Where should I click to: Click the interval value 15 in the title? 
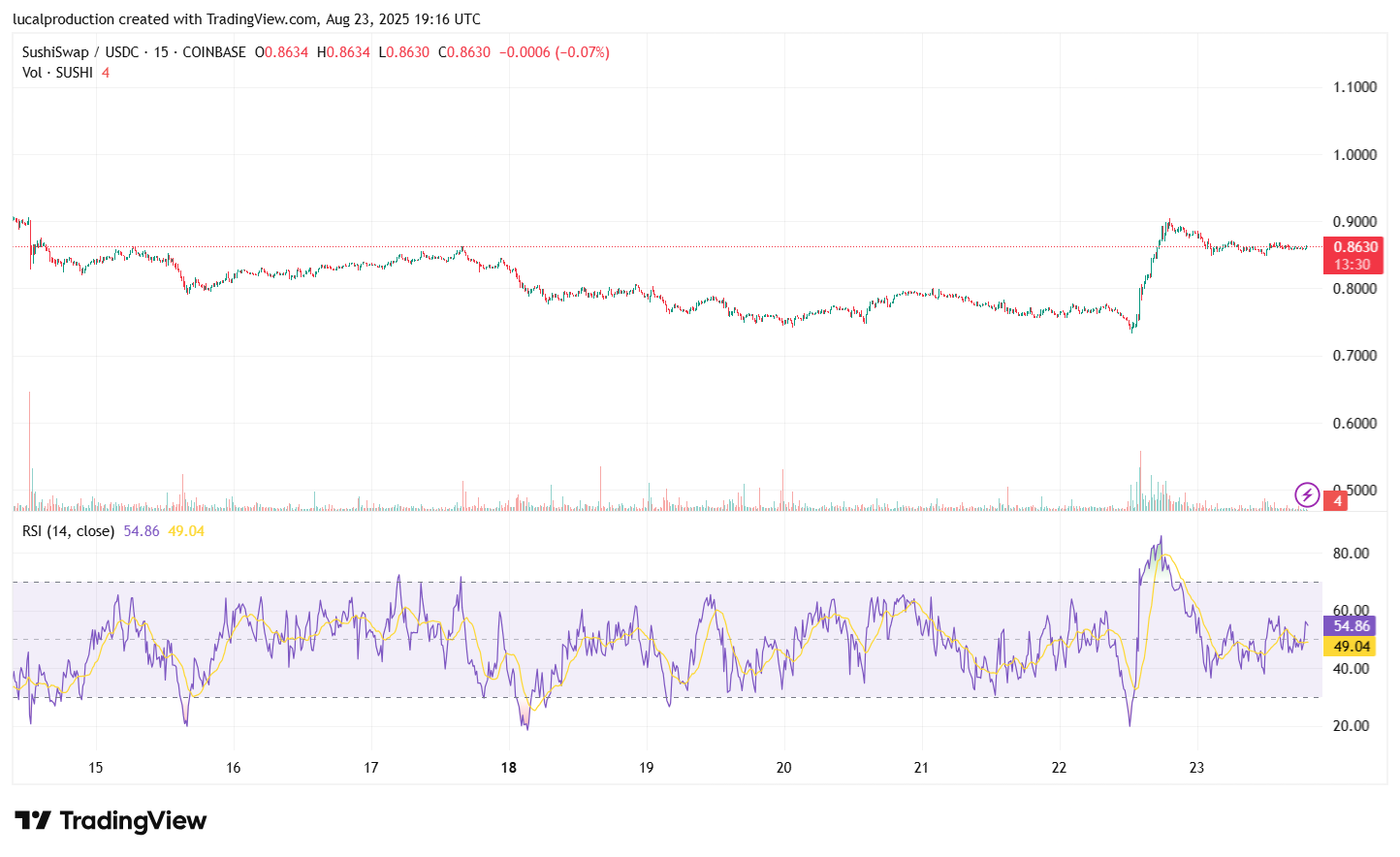(x=161, y=52)
